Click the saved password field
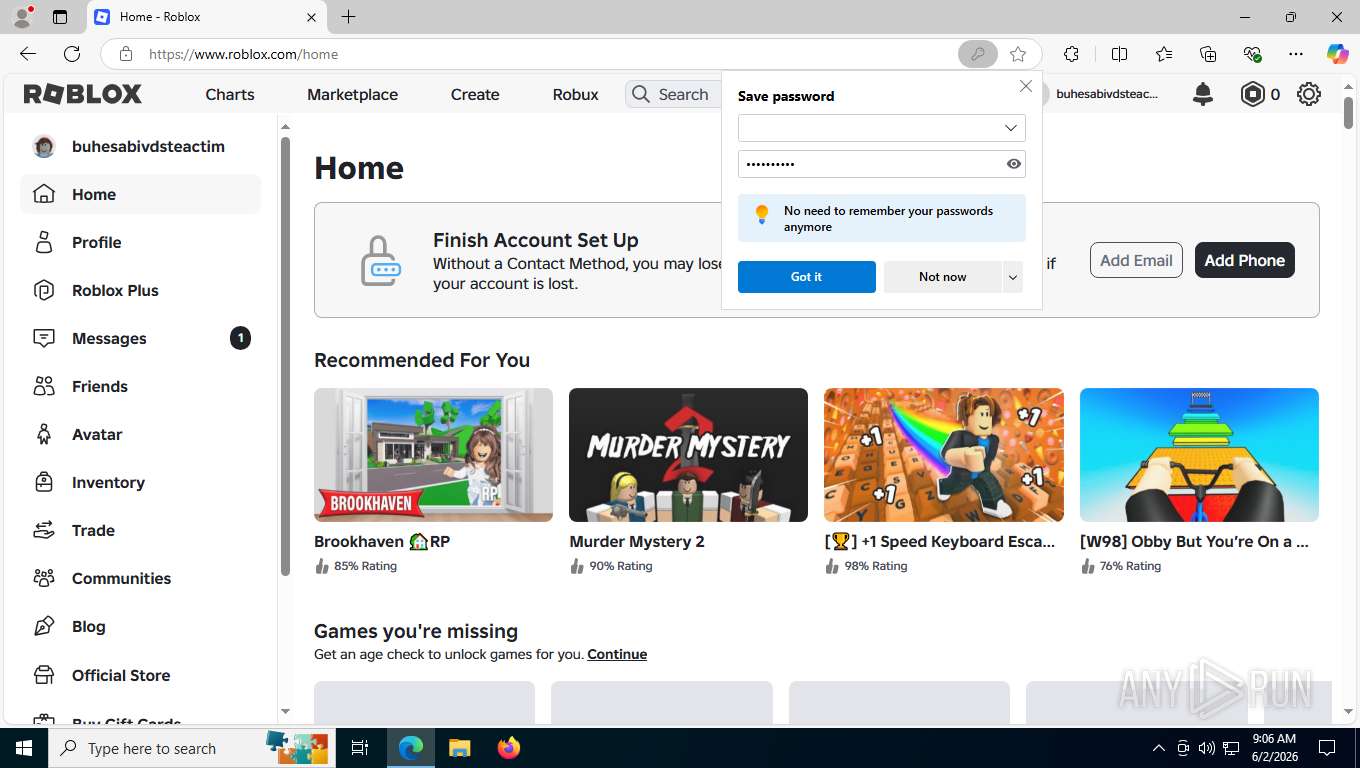The image size is (1360, 768). 881,164
